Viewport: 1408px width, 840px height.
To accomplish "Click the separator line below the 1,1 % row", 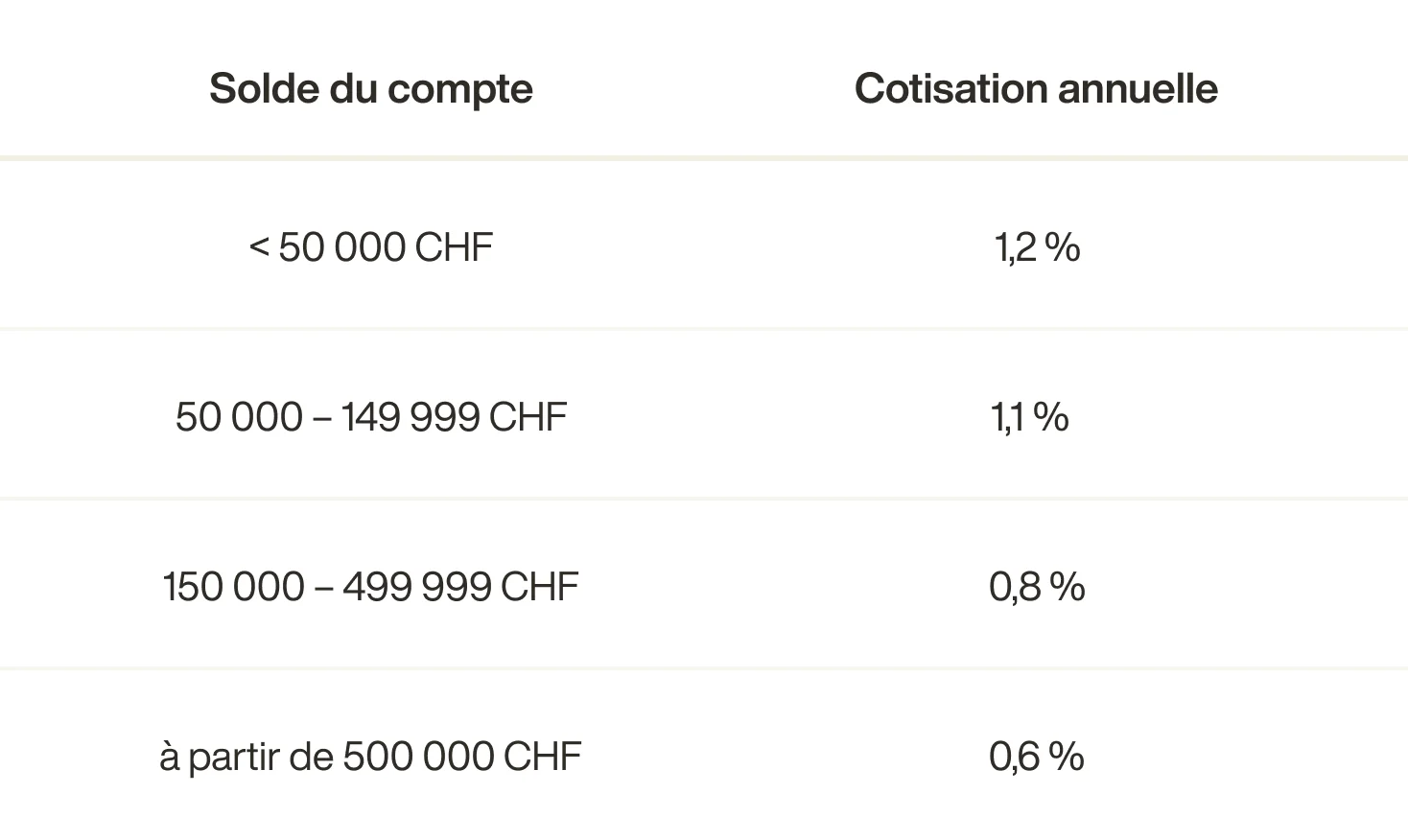I will tap(704, 499).
